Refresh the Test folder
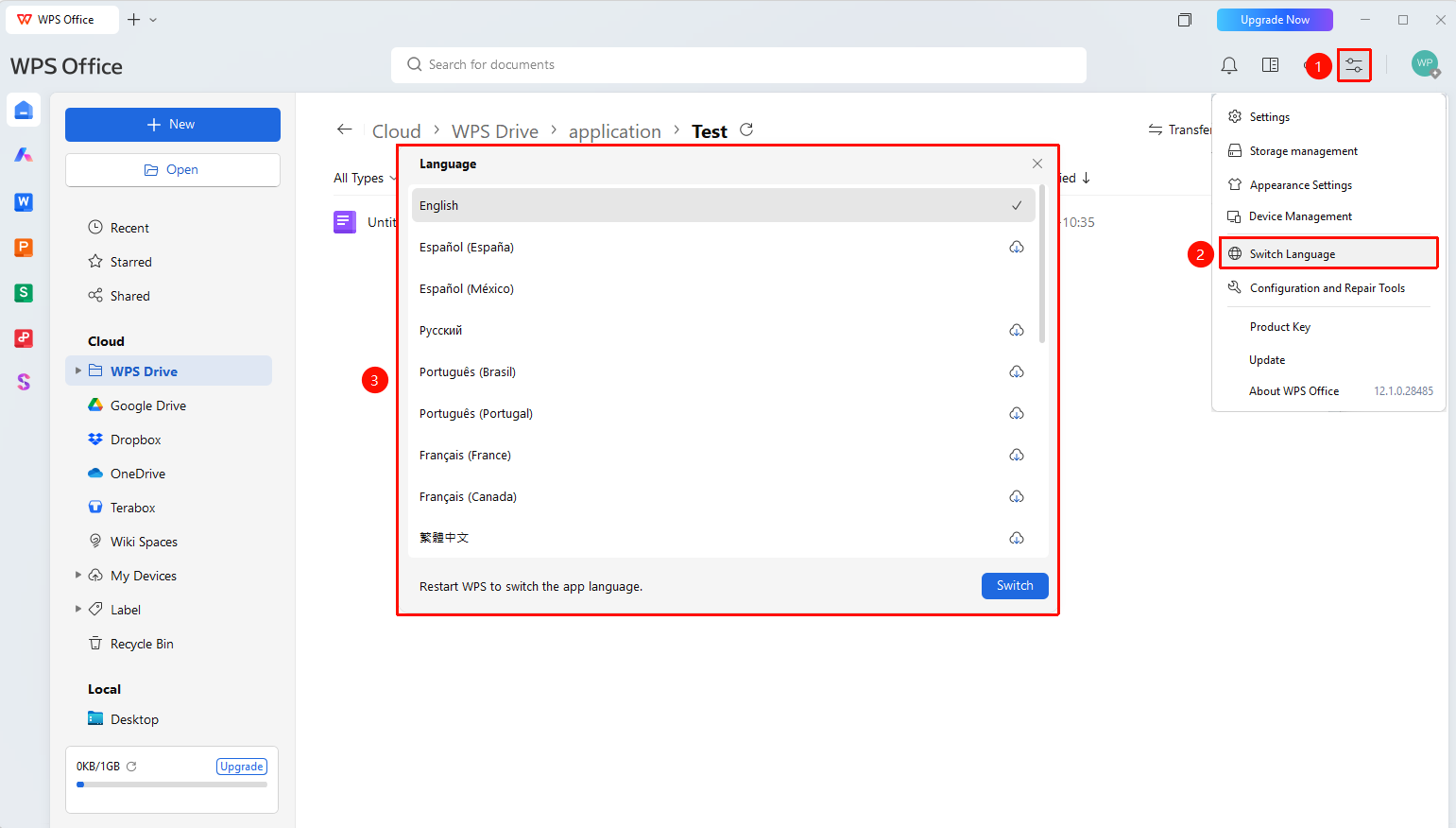 [746, 130]
